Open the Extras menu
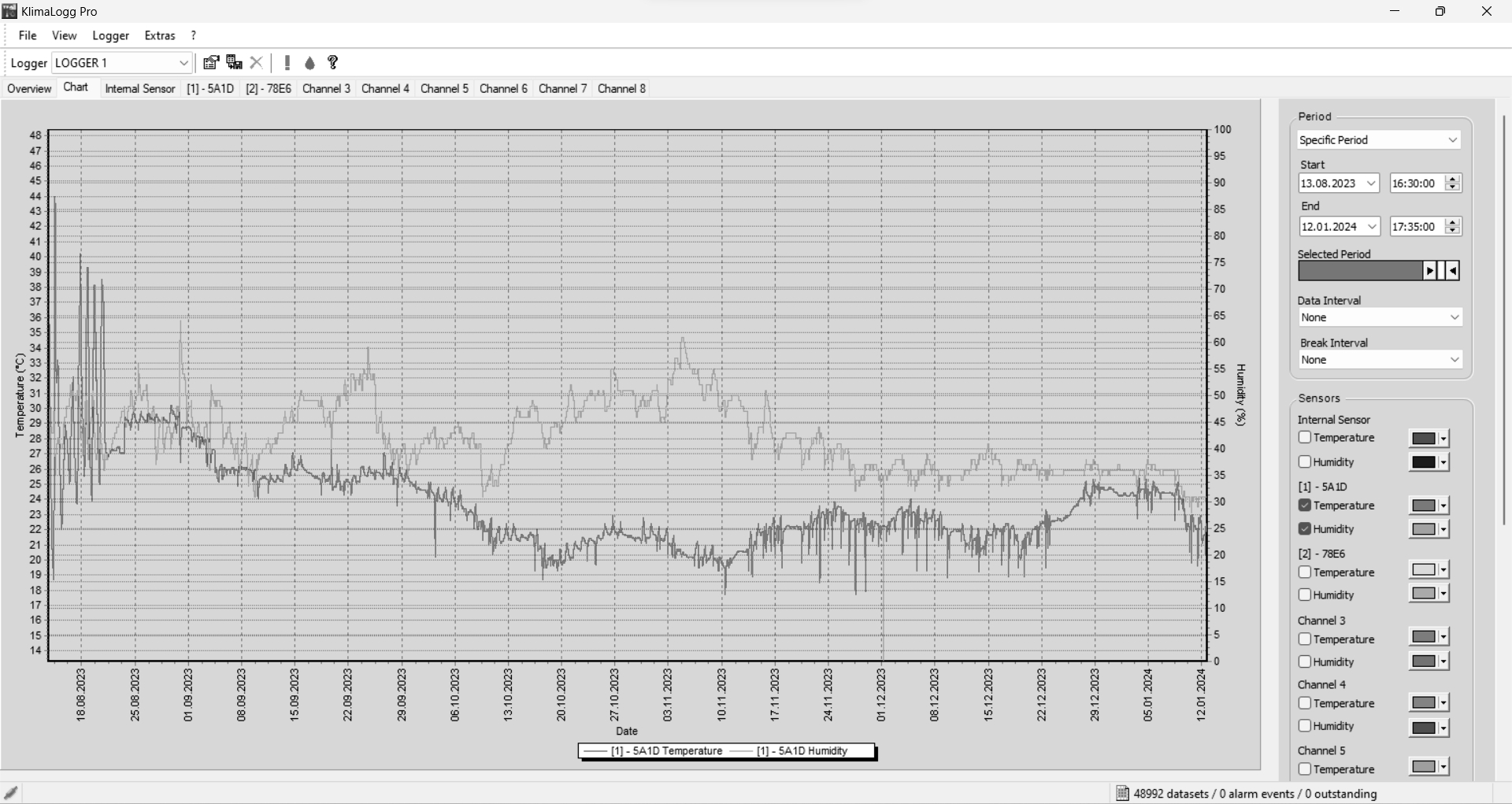 160,35
